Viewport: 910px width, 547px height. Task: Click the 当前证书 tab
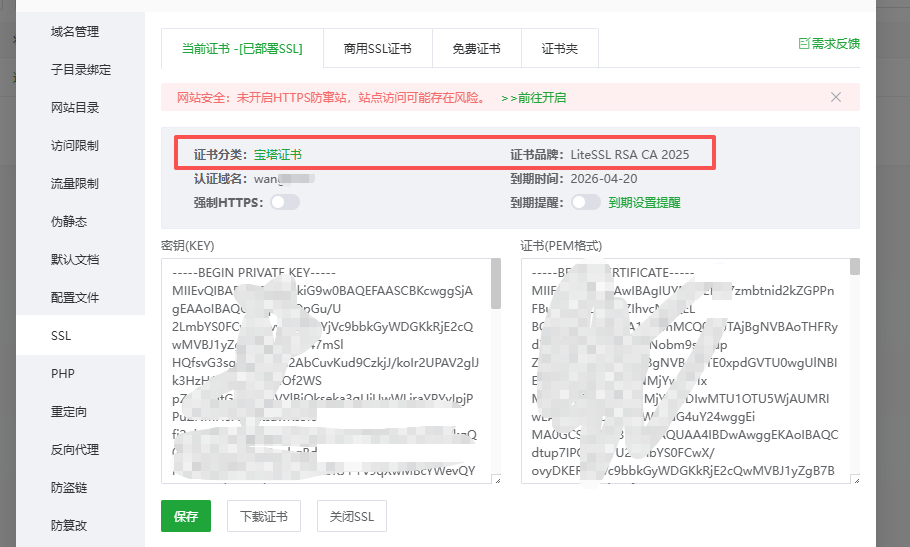242,48
